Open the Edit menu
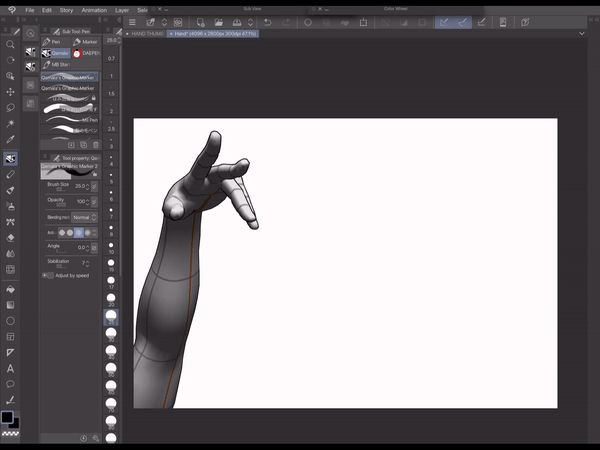The width and height of the screenshot is (600, 450). pyautogui.click(x=47, y=10)
